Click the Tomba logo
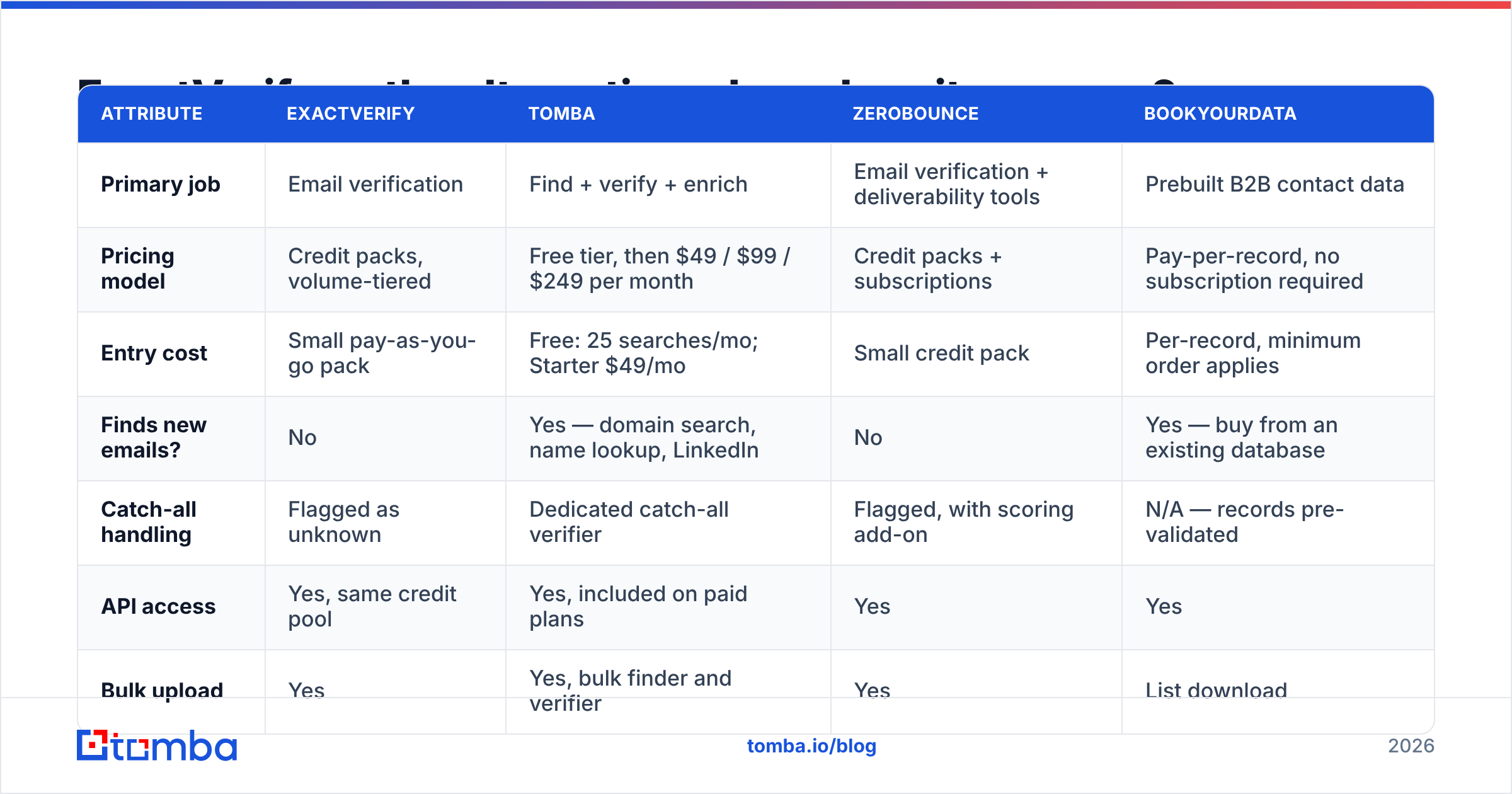 (x=157, y=745)
